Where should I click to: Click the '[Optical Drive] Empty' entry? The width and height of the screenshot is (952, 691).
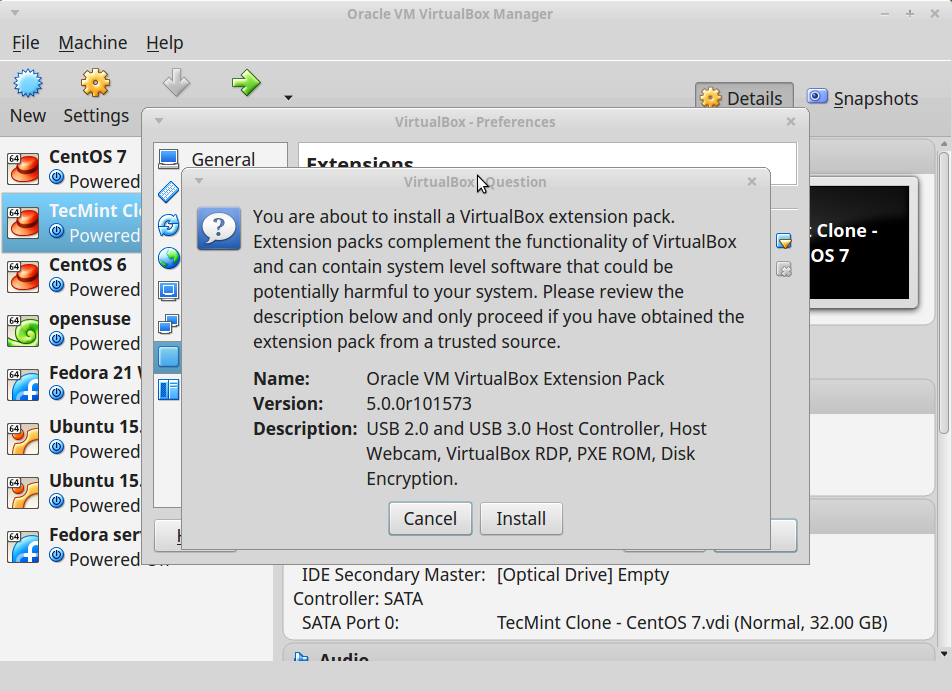[x=583, y=575]
